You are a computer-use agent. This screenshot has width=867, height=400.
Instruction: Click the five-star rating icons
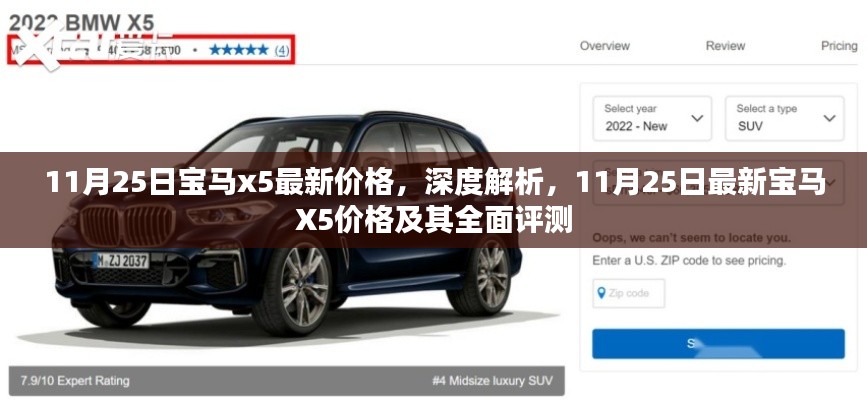[x=239, y=50]
